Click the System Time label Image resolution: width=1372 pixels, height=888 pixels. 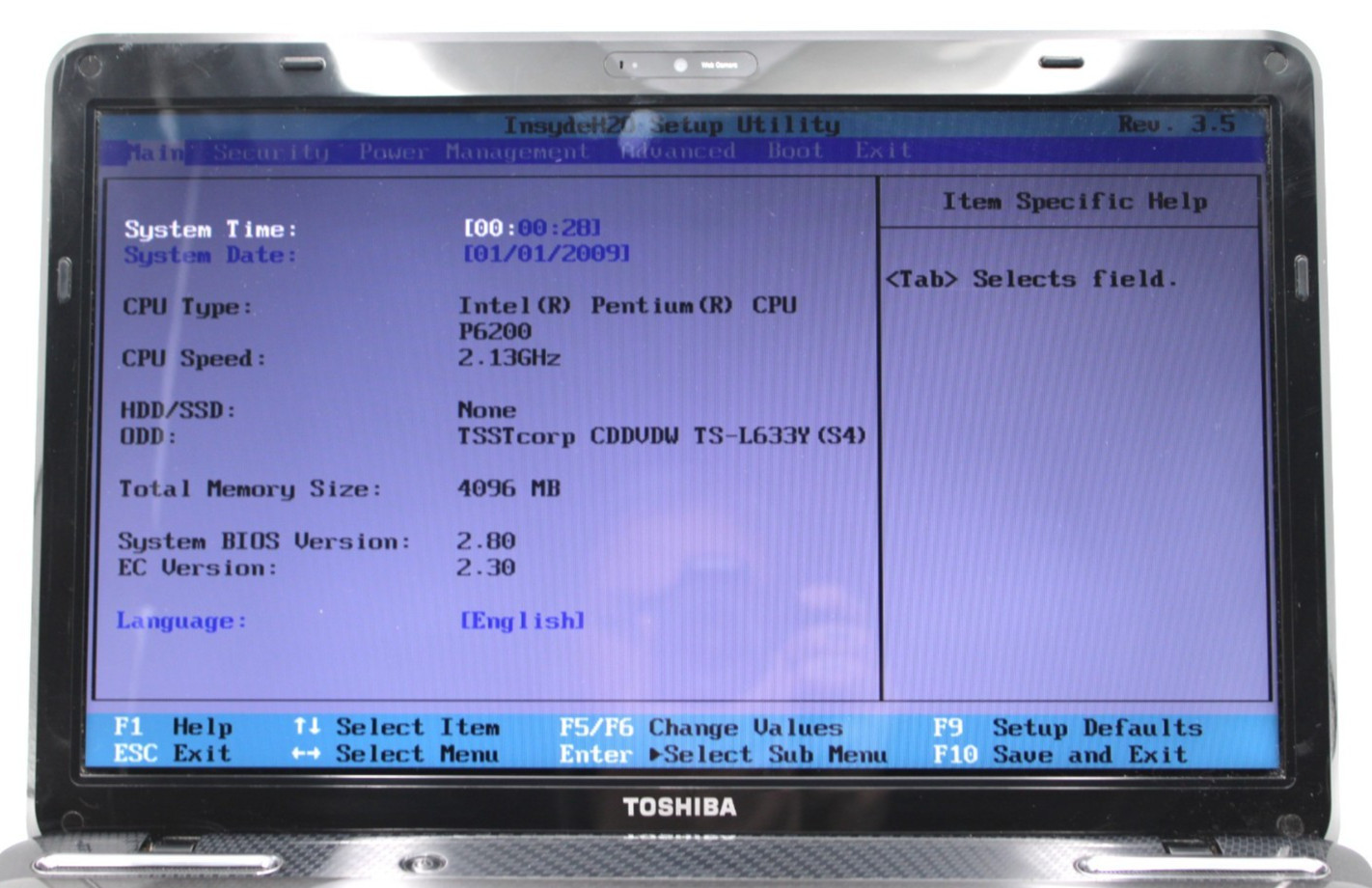point(210,230)
